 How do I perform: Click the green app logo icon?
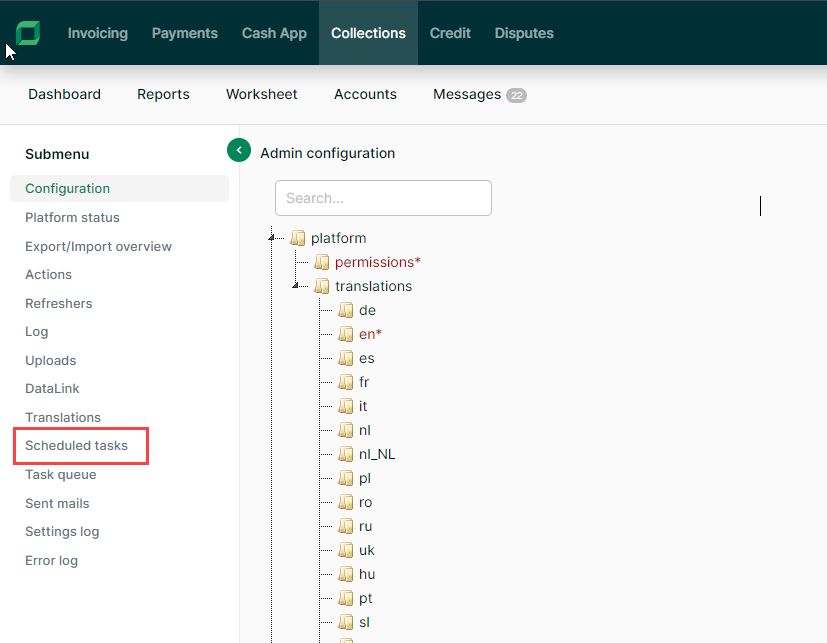point(28,33)
